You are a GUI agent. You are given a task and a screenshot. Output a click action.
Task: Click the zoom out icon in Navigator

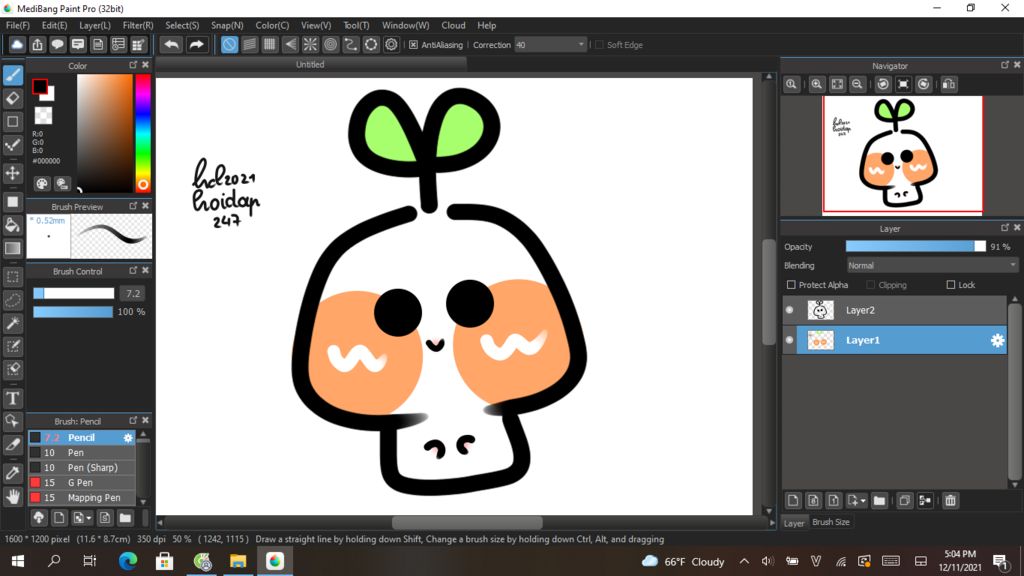pyautogui.click(x=857, y=84)
